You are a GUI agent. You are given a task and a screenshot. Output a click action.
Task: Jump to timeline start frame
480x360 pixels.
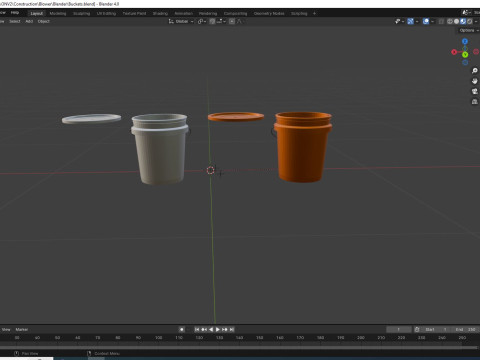click(x=197, y=329)
